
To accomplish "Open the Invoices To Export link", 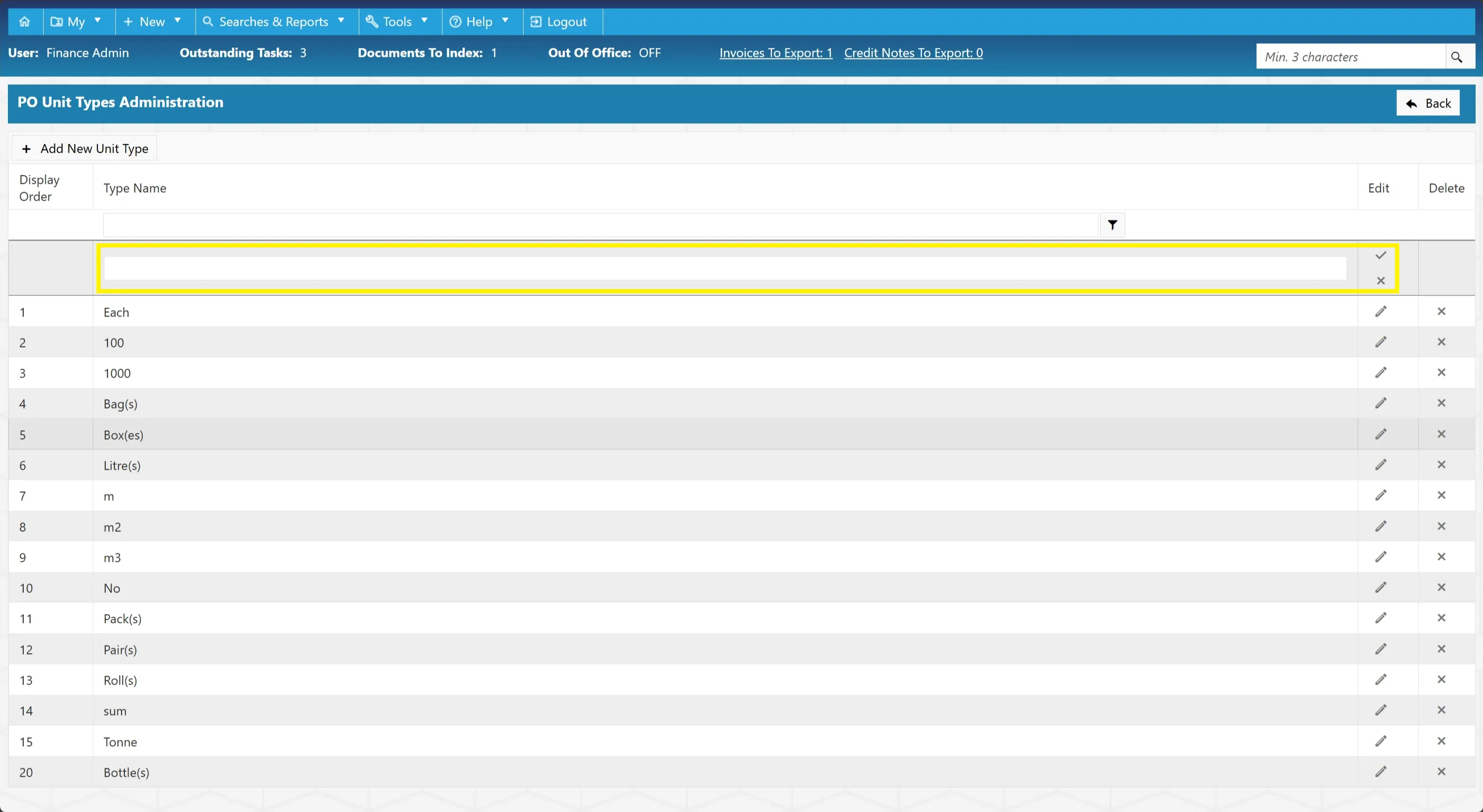I will click(775, 53).
